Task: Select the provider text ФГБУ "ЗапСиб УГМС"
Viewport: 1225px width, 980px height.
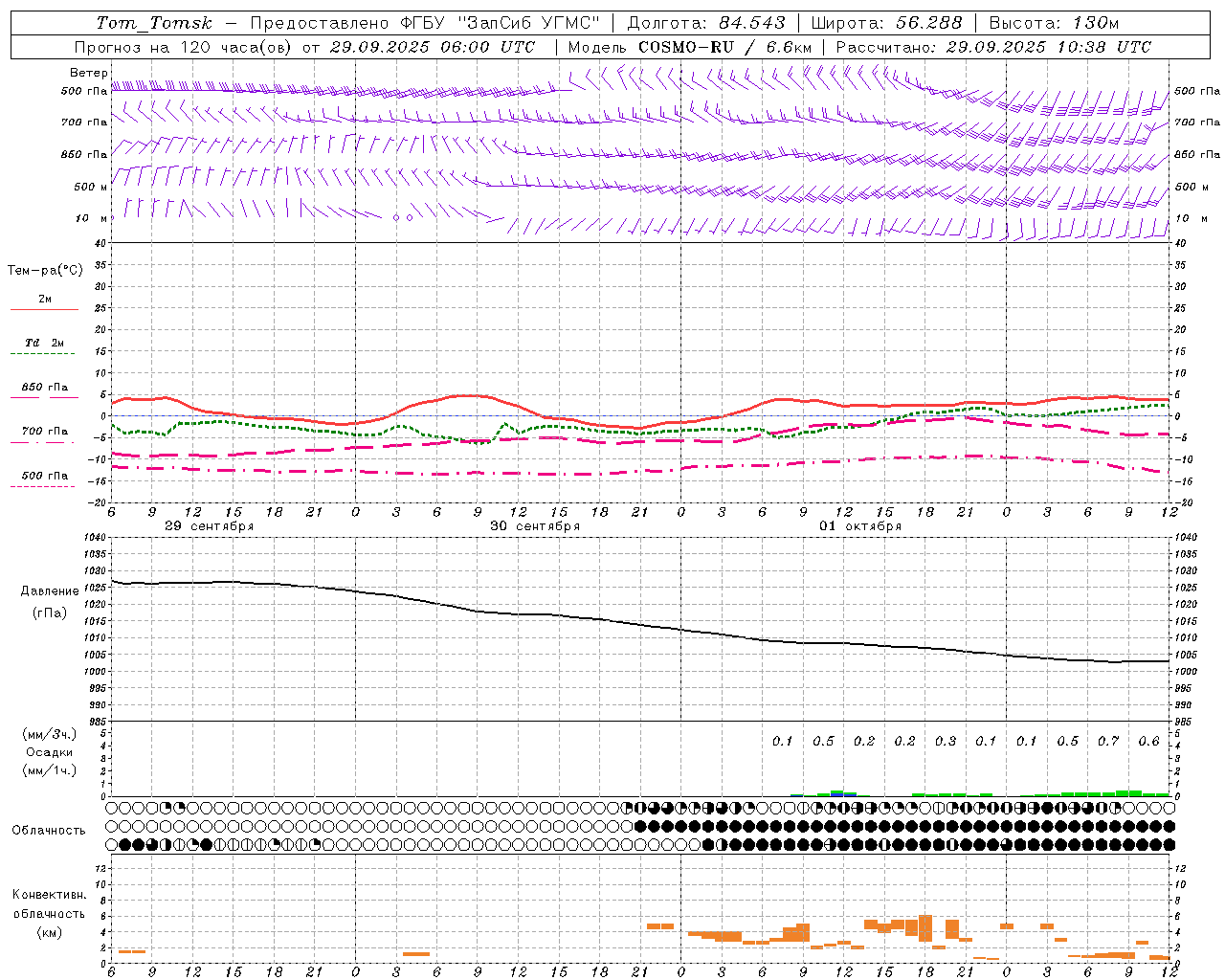Action: click(x=499, y=23)
